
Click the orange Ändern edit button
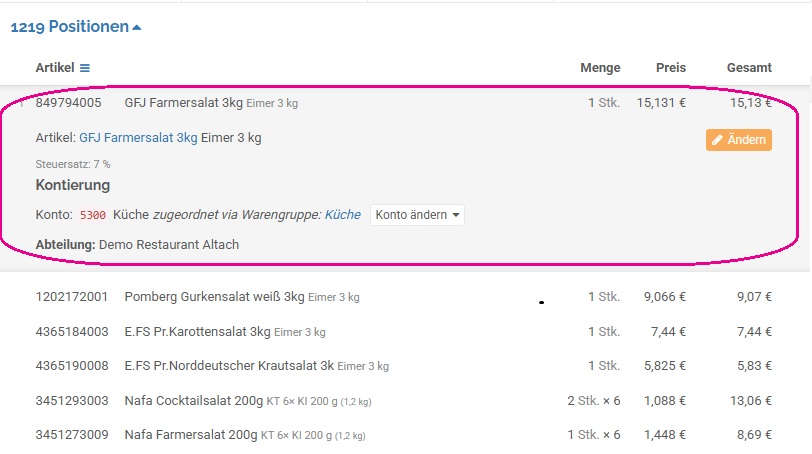coord(738,140)
